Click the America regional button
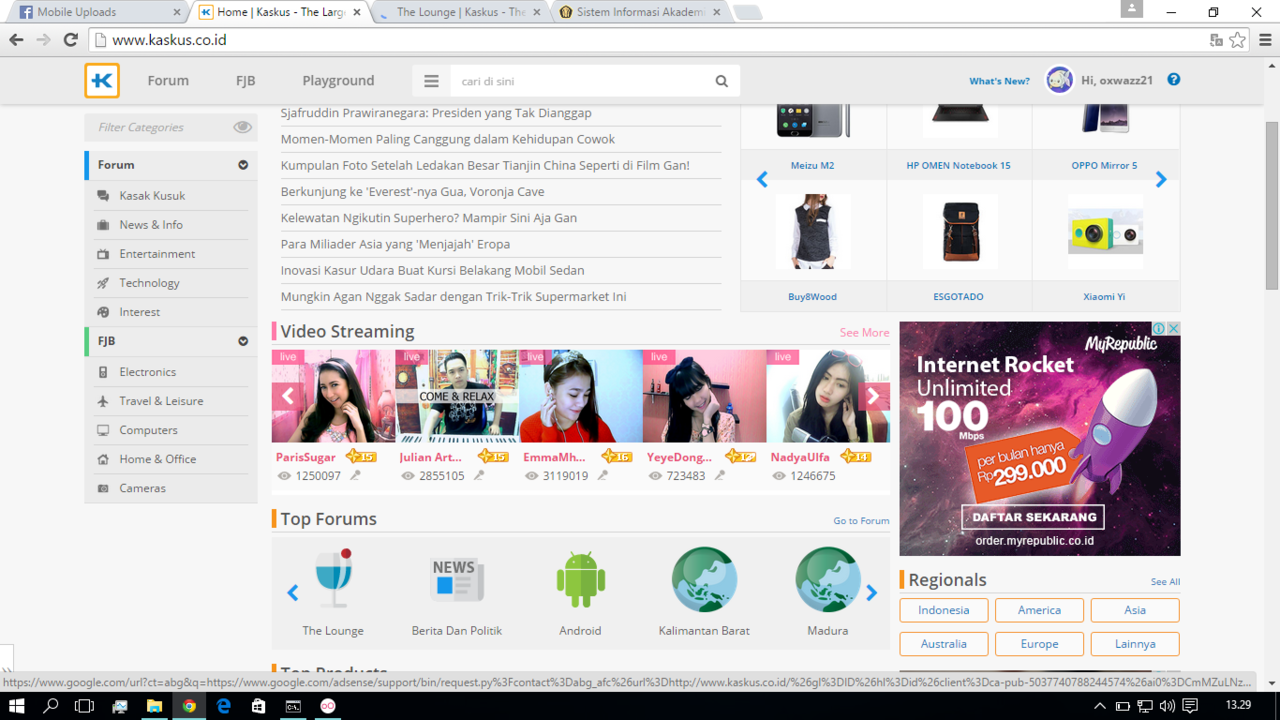The image size is (1280, 720). pos(1039,610)
